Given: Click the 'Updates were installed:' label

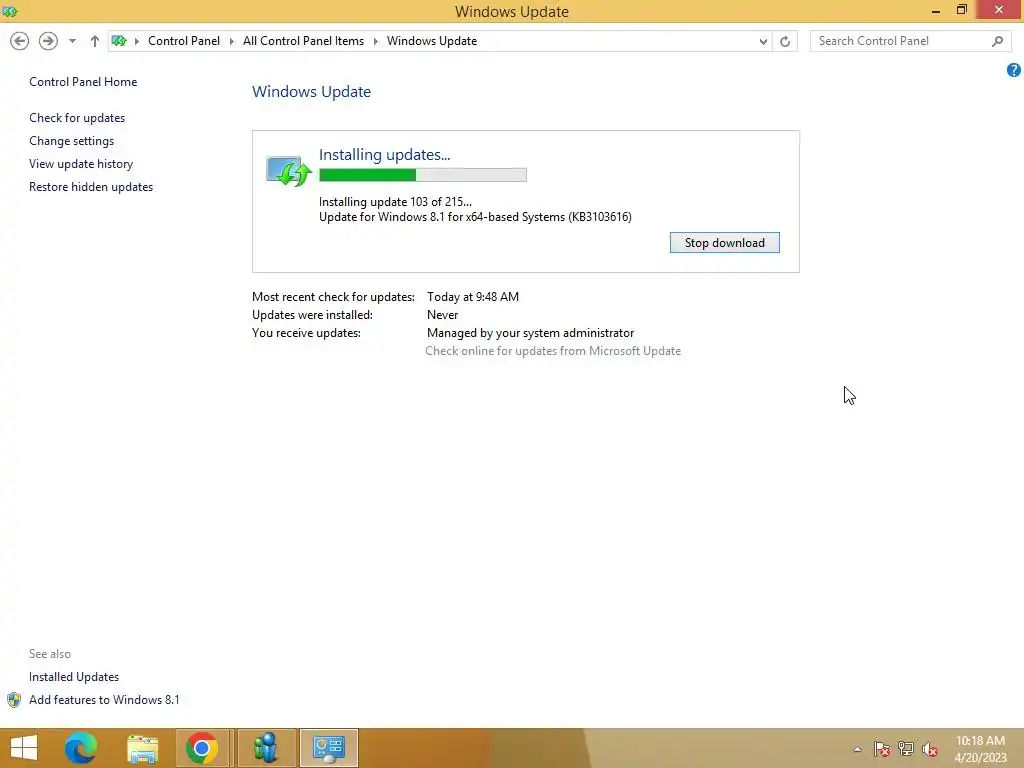Looking at the screenshot, I should (x=312, y=315).
